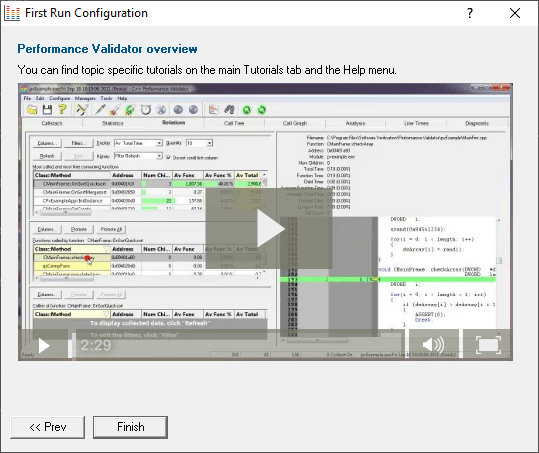
Task: Mute the video using the speaker icon
Action: [x=433, y=345]
